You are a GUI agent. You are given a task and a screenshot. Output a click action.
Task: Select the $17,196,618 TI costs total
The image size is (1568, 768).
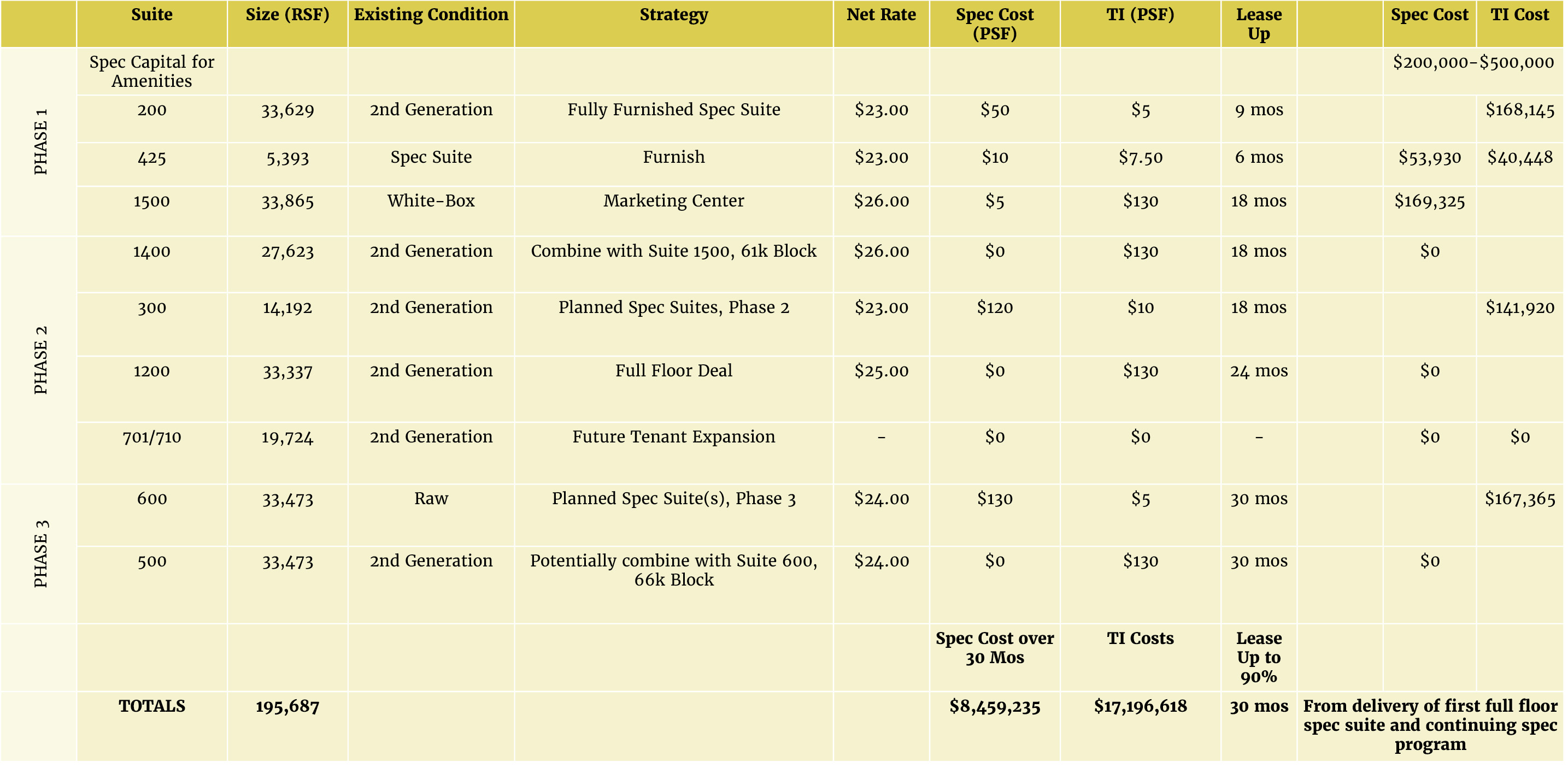tap(1140, 706)
